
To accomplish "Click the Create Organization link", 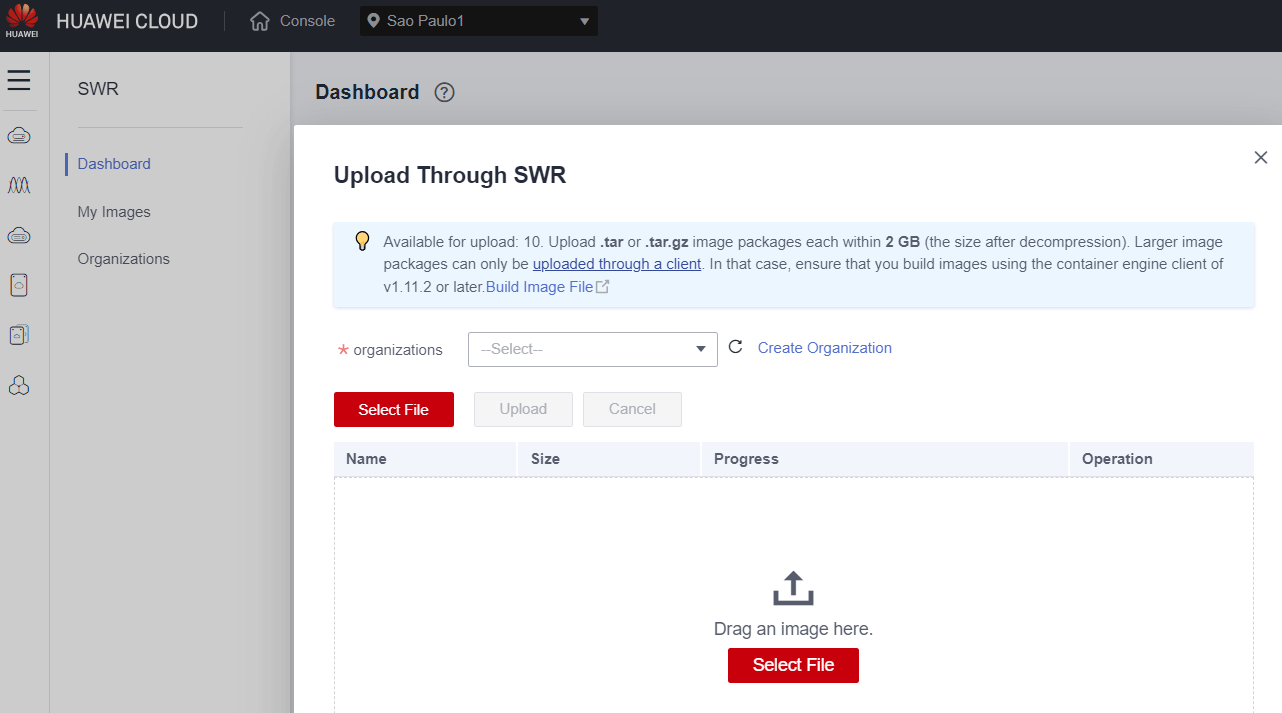I will pos(824,348).
